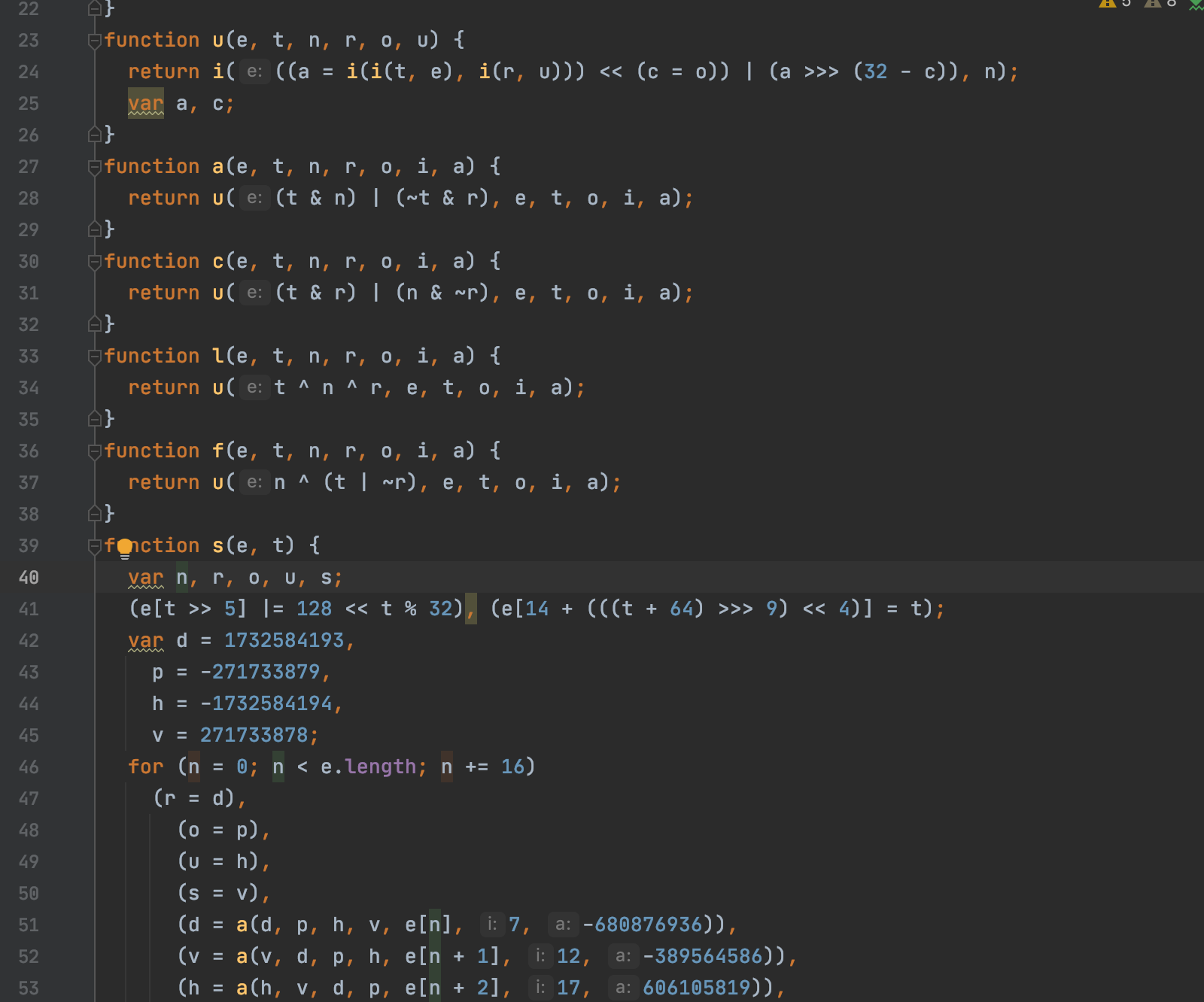This screenshot has width=1204, height=1002.
Task: Click line number 46 in the gutter
Action: pyautogui.click(x=29, y=767)
